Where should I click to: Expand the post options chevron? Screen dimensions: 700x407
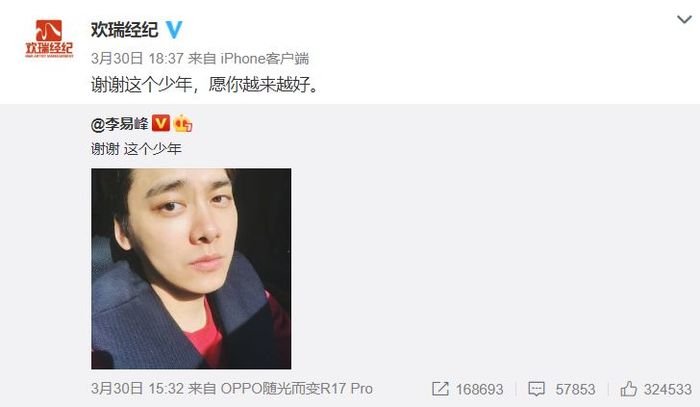[x=684, y=19]
